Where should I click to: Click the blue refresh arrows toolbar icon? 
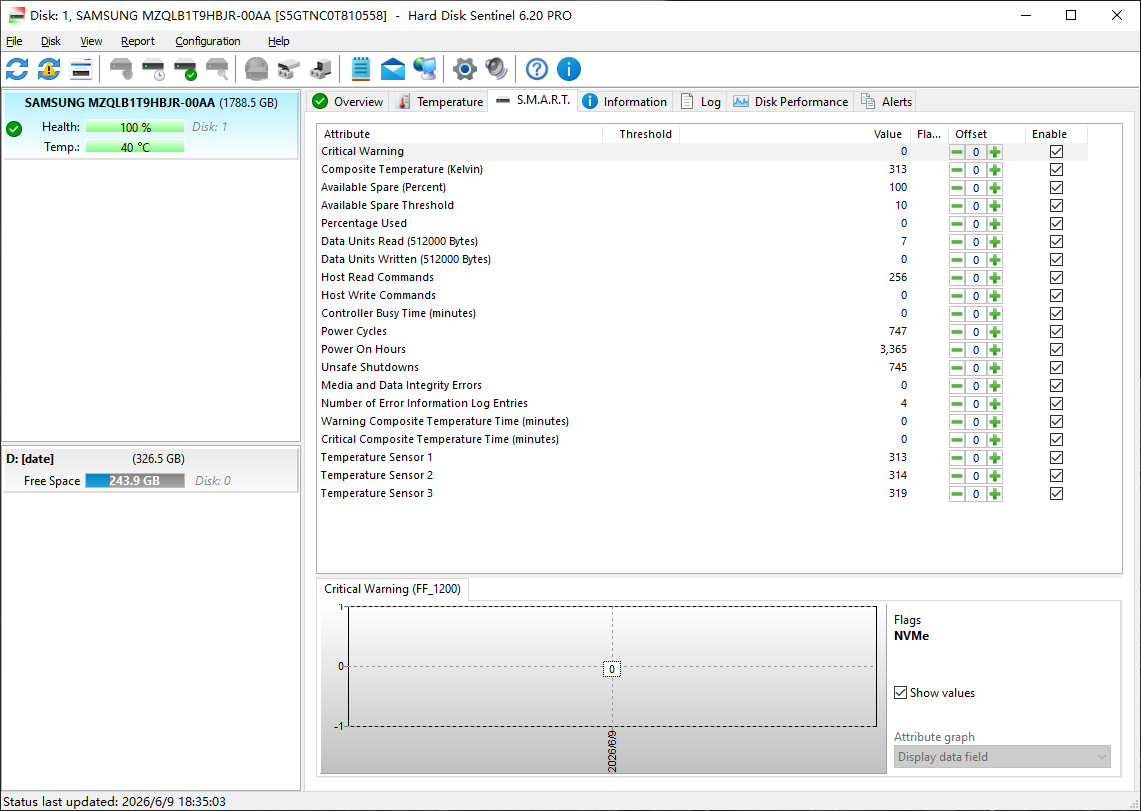(17, 69)
